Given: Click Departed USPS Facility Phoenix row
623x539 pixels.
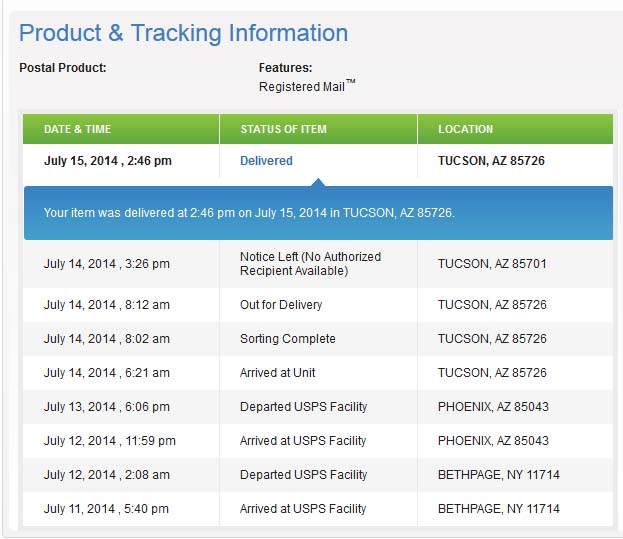Looking at the screenshot, I should (318, 407).
